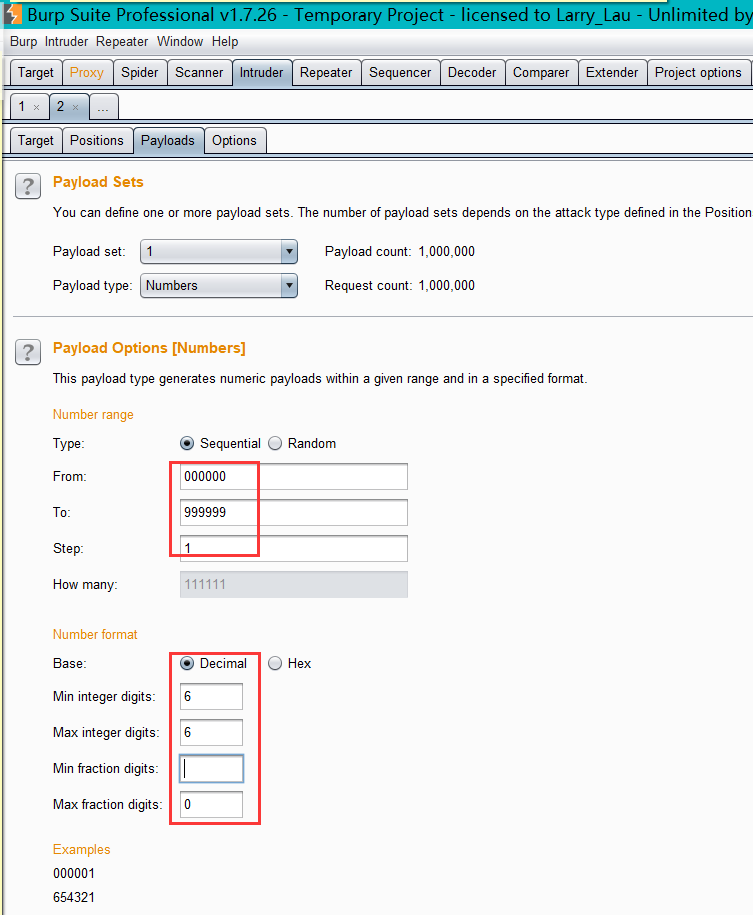Click Max integer digits field

[211, 732]
